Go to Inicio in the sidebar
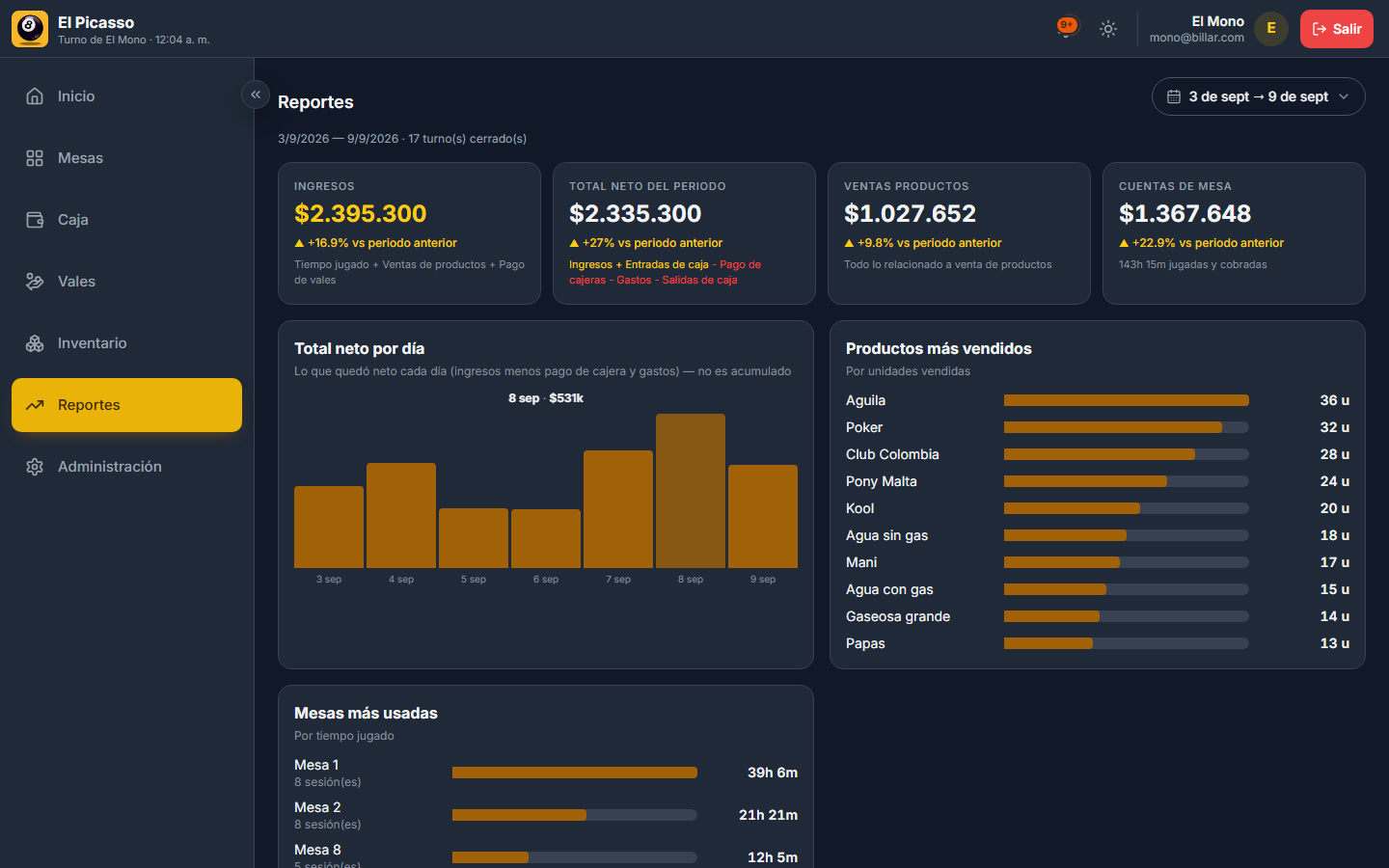 tap(126, 96)
